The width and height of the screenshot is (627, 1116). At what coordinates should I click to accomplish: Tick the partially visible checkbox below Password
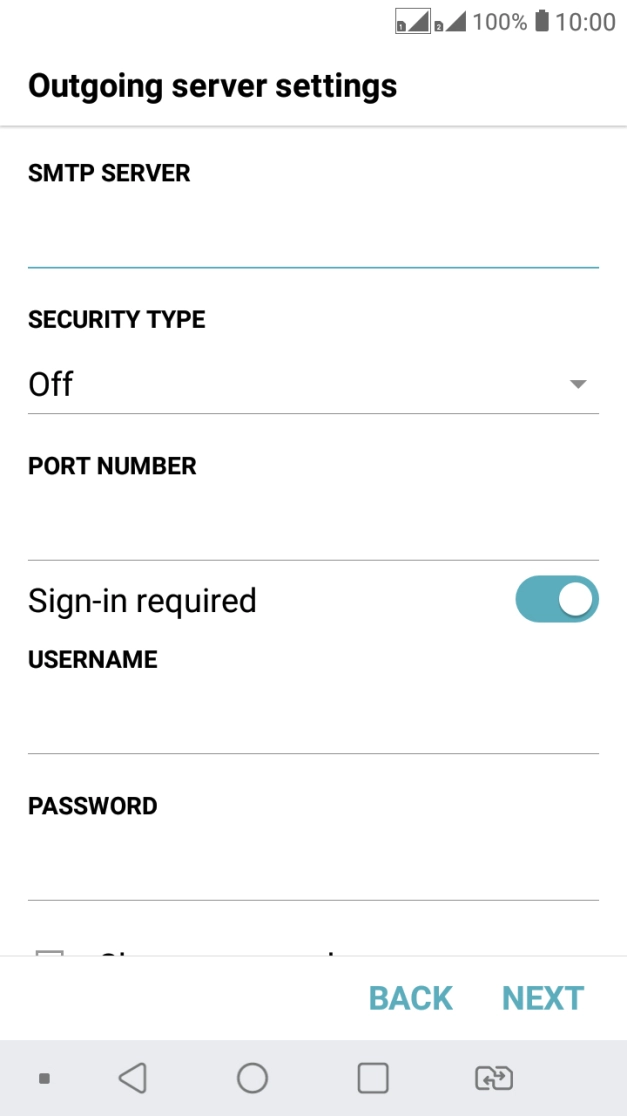click(x=50, y=952)
